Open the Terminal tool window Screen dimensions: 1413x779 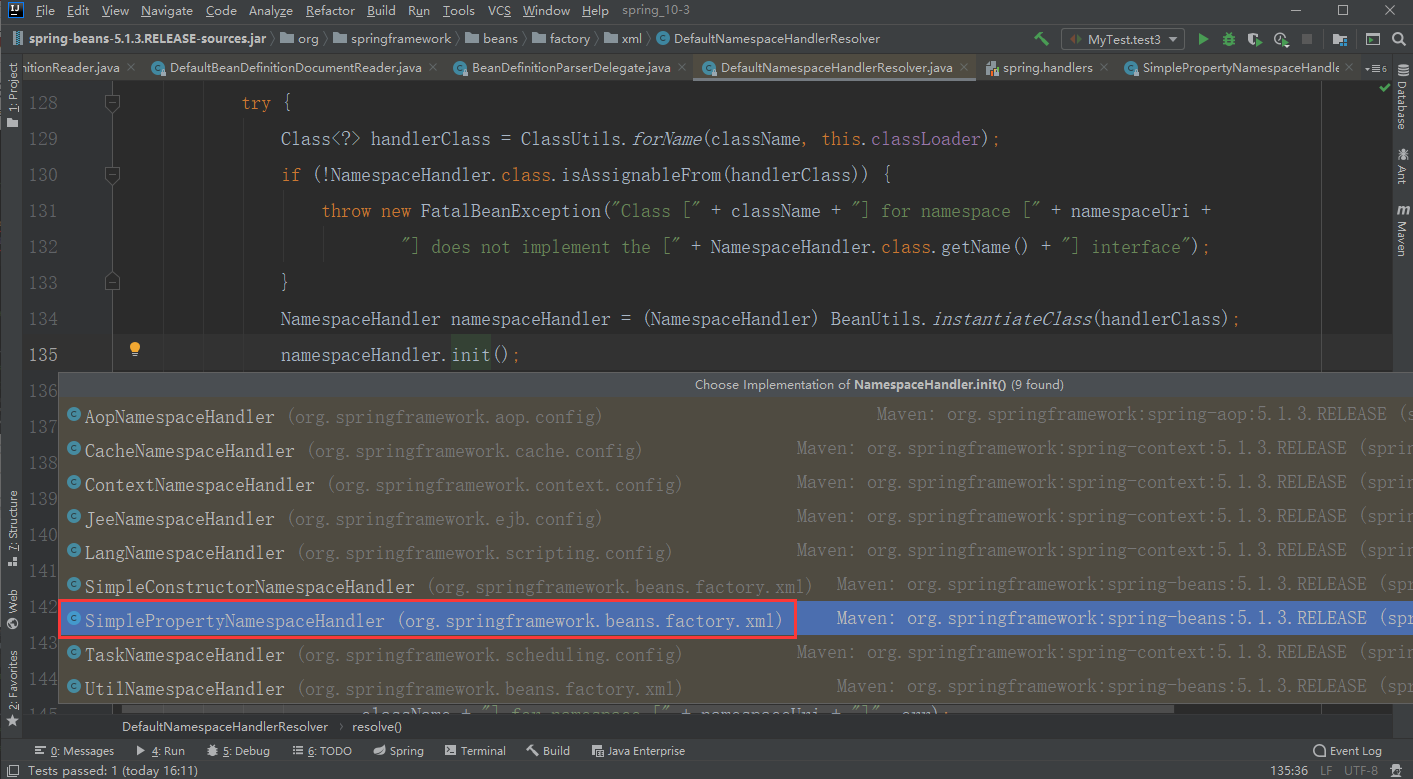tap(475, 751)
